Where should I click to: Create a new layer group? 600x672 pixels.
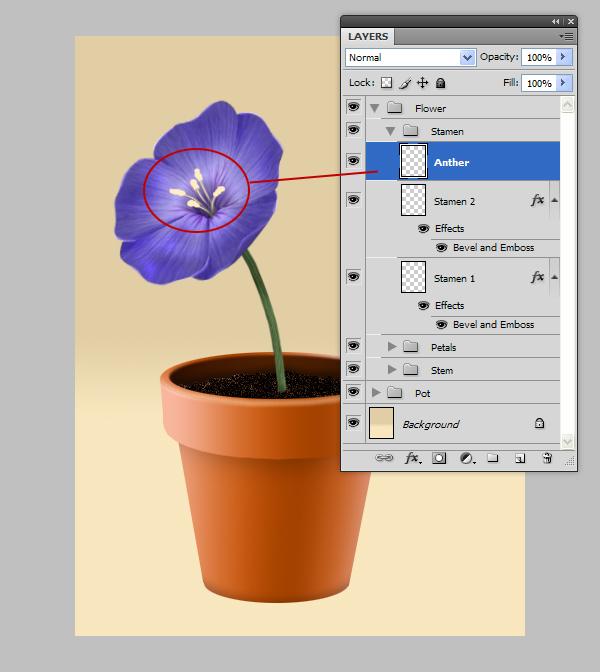pos(493,458)
